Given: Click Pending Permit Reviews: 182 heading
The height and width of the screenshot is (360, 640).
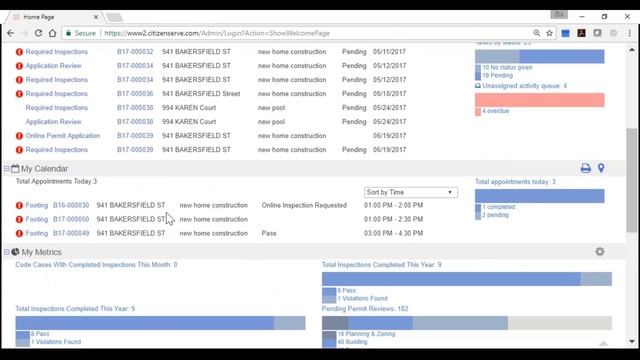Looking at the screenshot, I should tap(365, 309).
